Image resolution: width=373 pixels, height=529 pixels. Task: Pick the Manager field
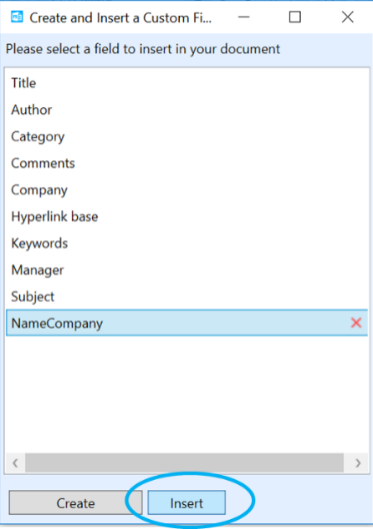[x=187, y=270]
